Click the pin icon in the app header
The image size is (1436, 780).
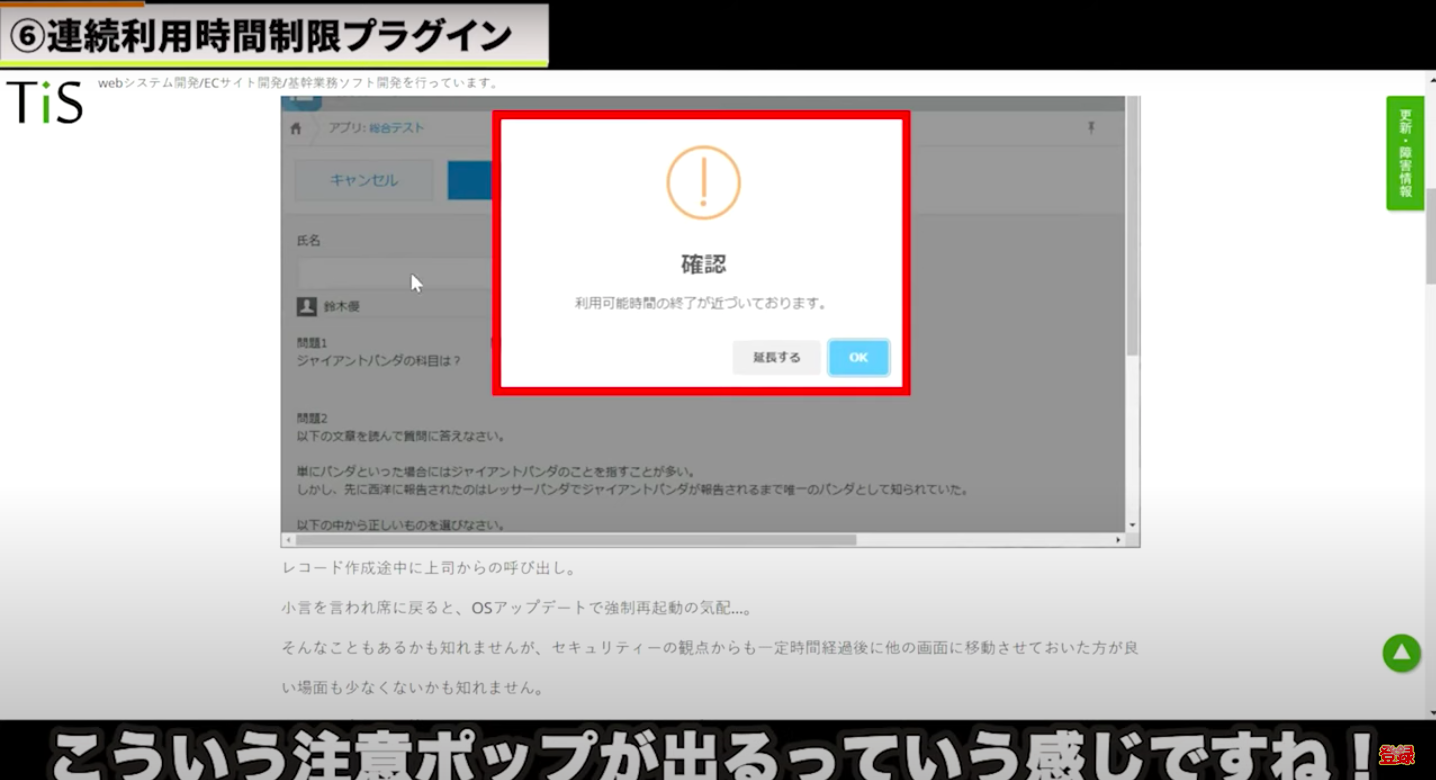(x=1091, y=128)
